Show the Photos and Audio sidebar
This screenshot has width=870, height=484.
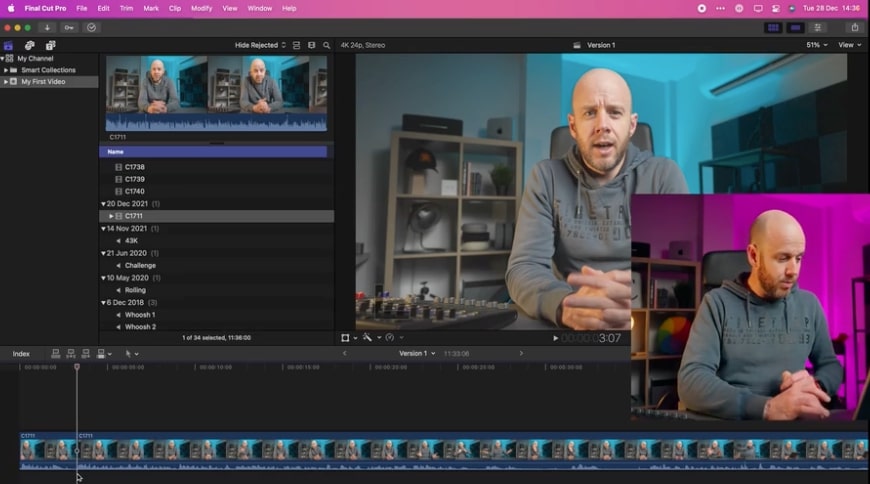(29, 45)
